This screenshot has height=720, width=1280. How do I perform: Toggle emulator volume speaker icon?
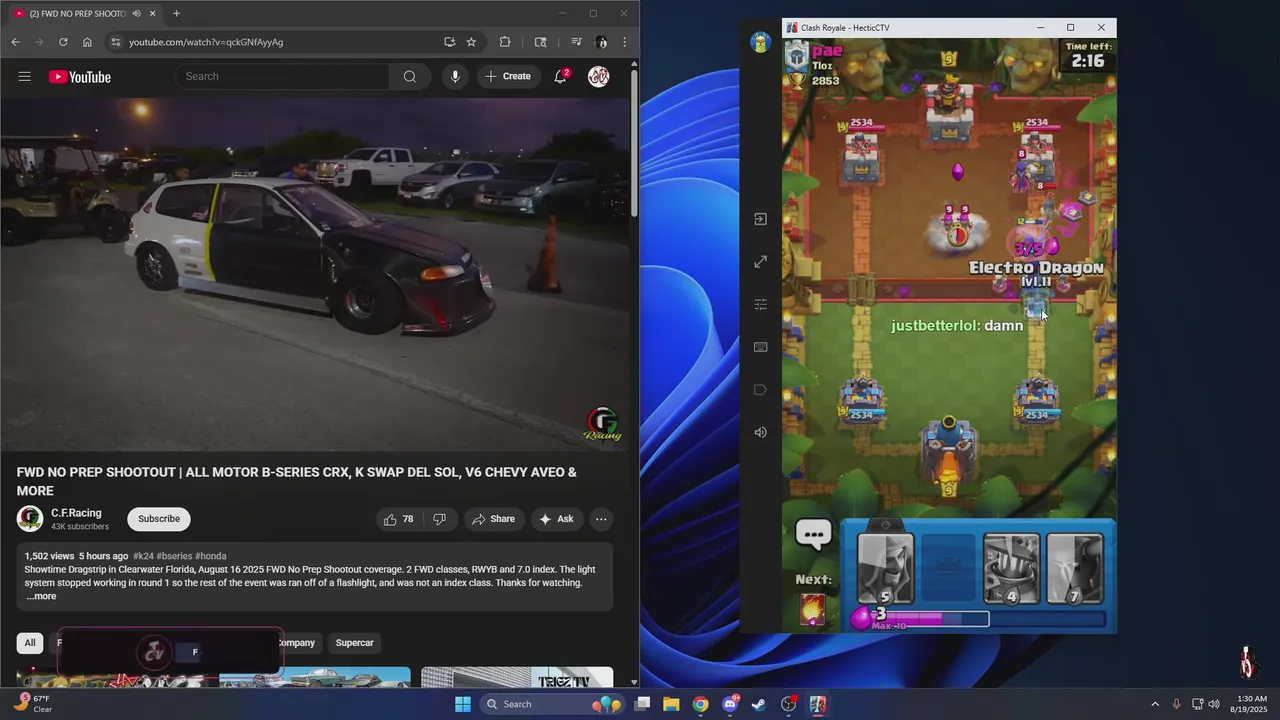tap(760, 432)
